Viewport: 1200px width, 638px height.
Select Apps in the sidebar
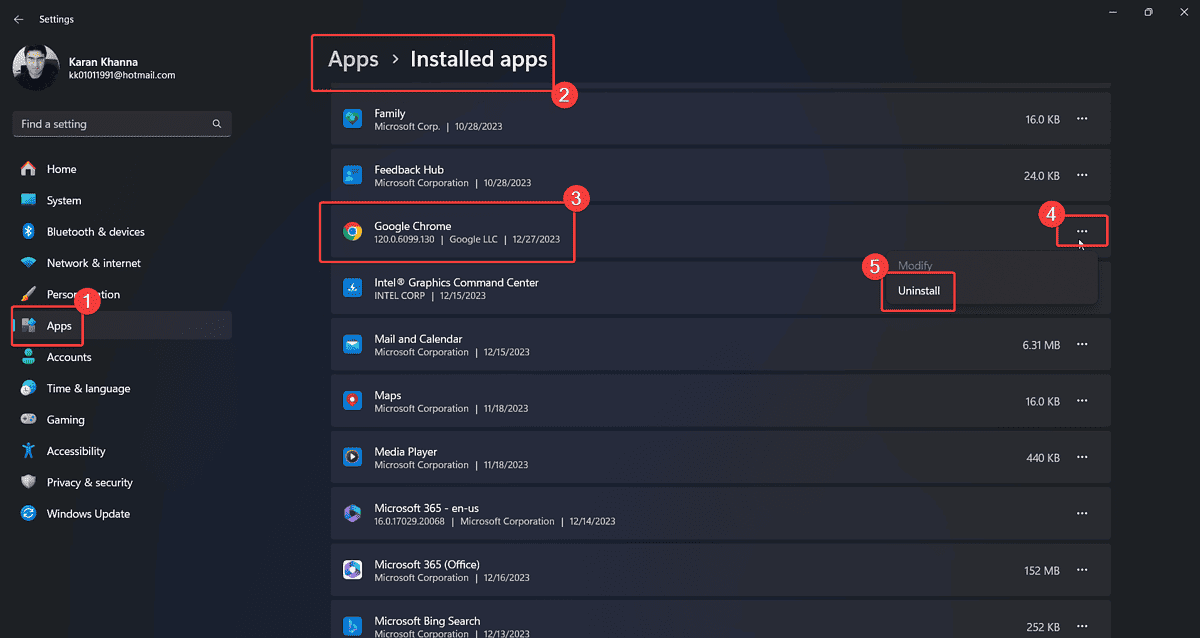pyautogui.click(x=122, y=326)
